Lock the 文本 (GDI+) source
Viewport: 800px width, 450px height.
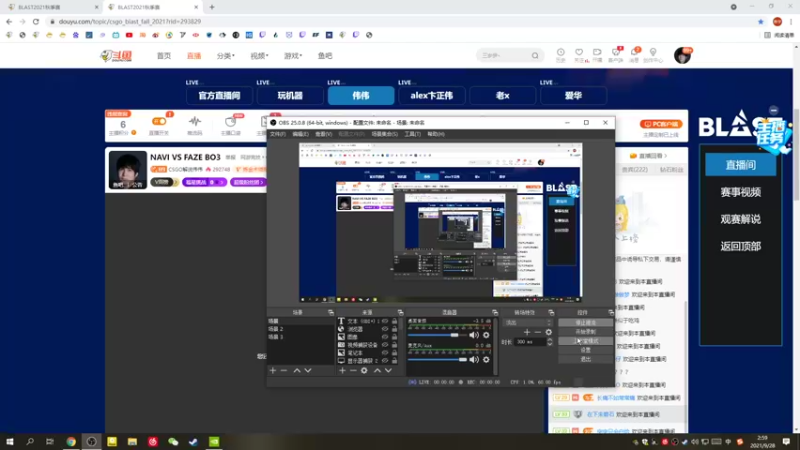coord(394,321)
